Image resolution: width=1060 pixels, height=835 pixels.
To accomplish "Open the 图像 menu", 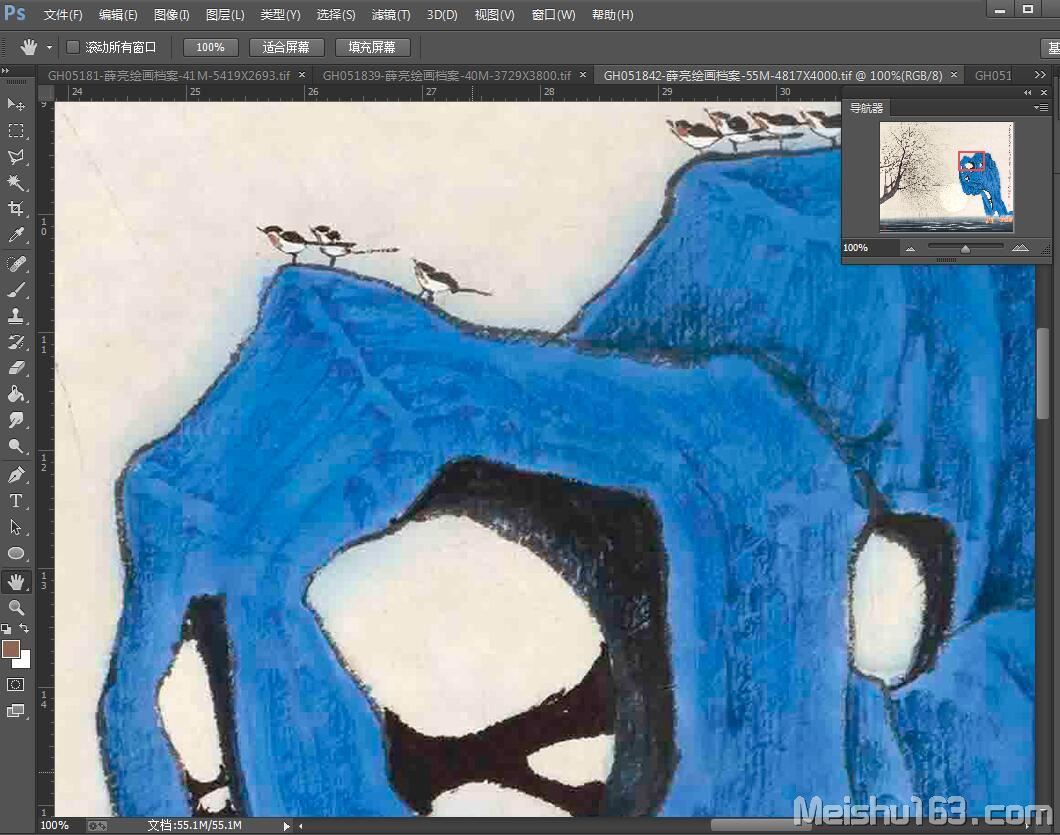I will 172,15.
